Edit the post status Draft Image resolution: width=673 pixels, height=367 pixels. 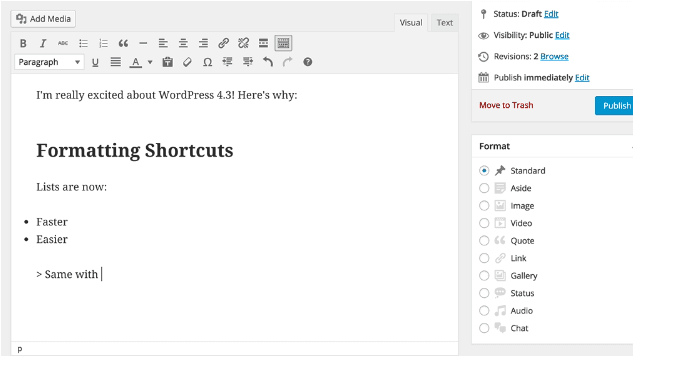[x=551, y=14]
